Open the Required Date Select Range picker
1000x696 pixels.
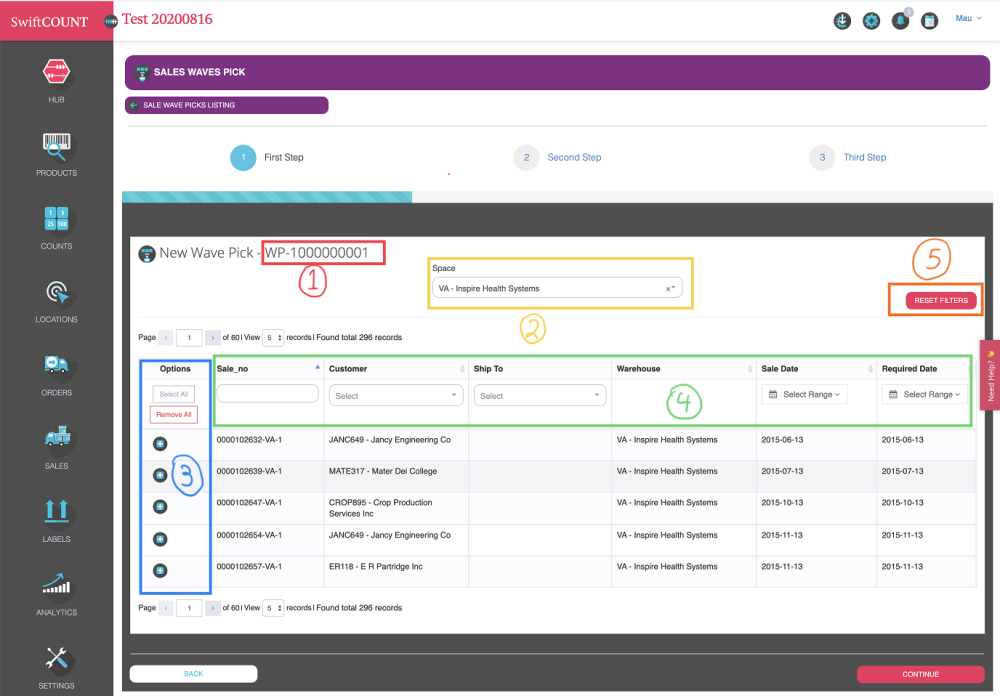tap(925, 394)
